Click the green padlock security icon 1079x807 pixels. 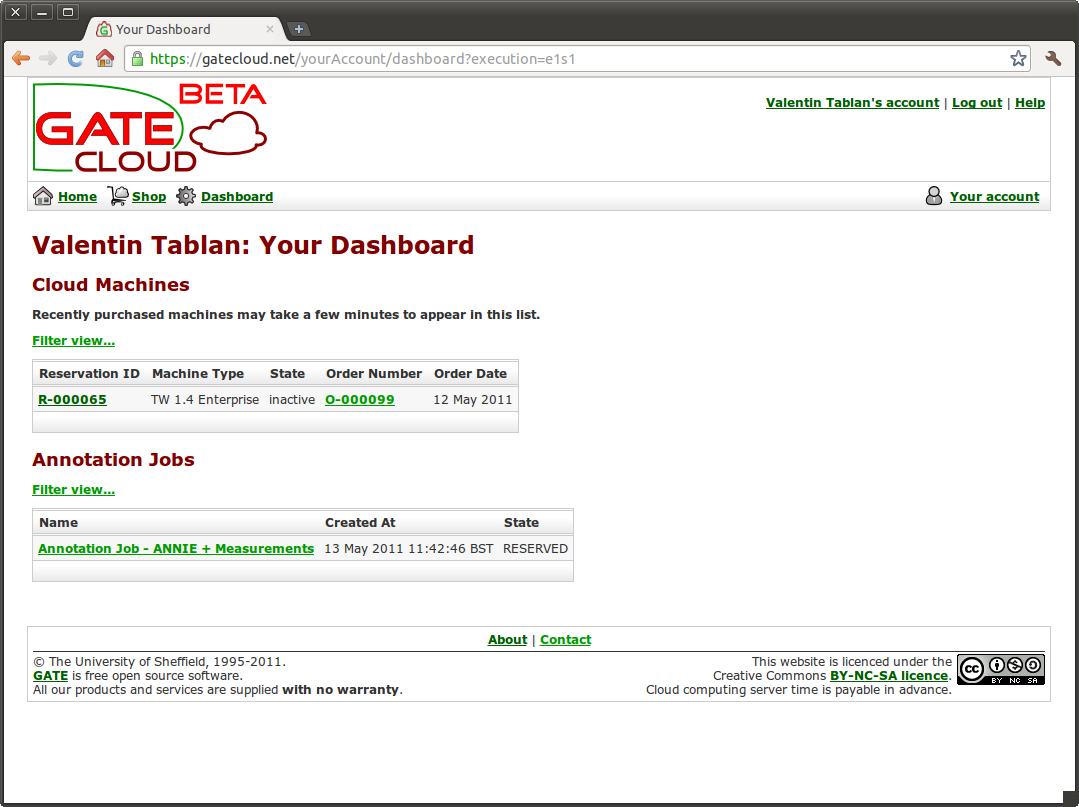click(138, 58)
